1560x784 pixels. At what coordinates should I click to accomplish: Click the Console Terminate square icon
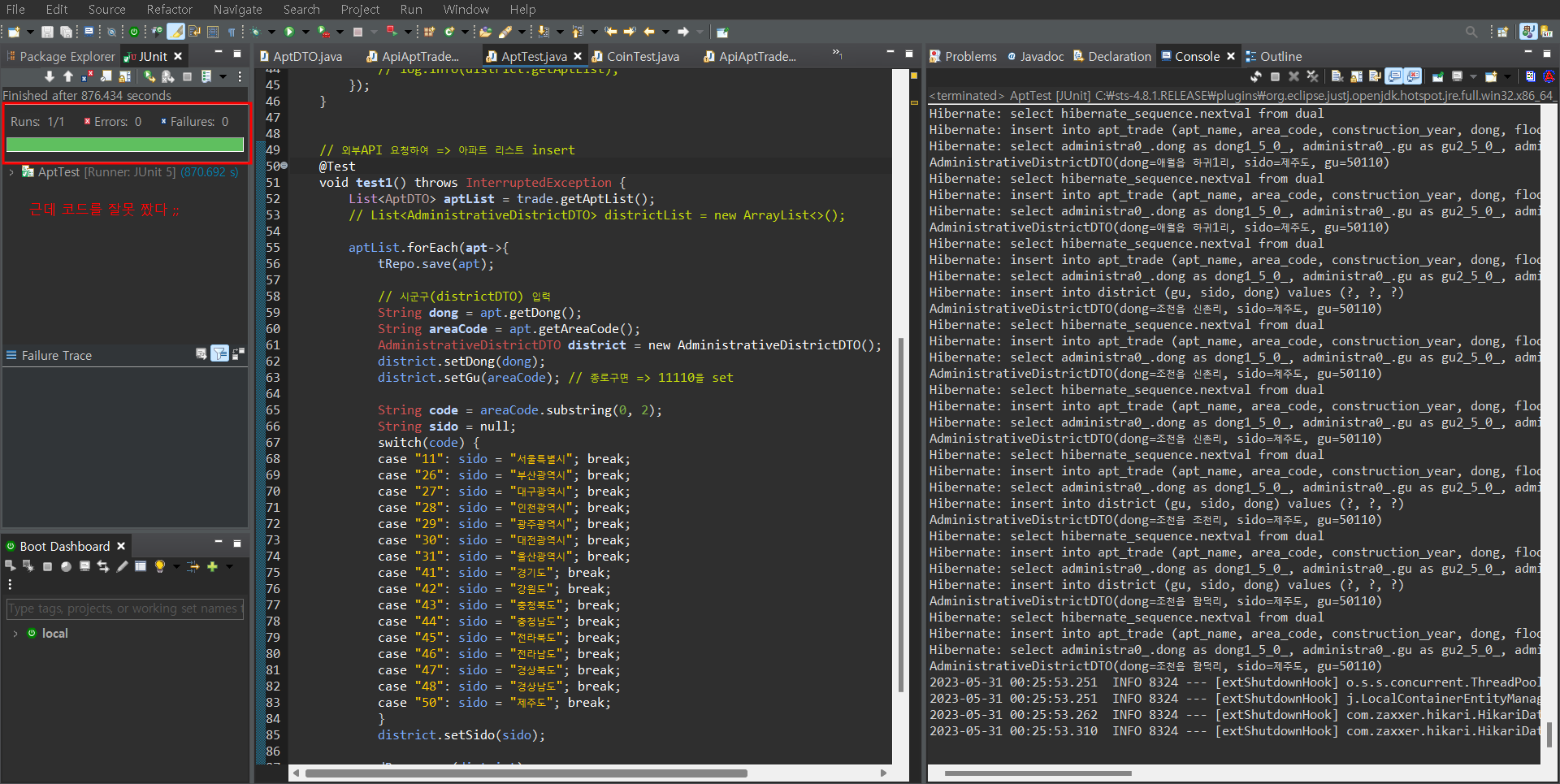(x=1275, y=76)
